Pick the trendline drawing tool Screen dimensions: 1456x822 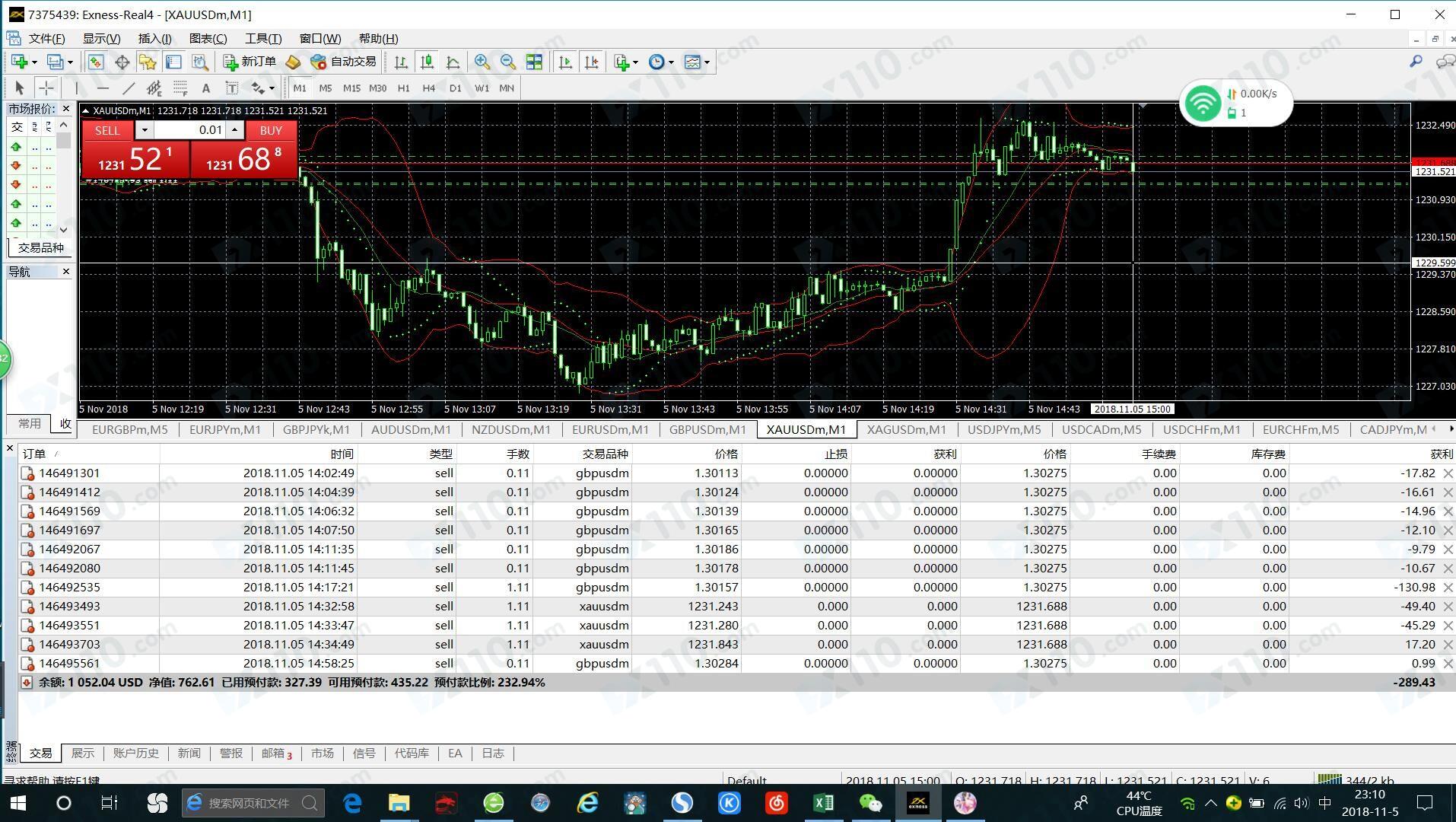click(x=129, y=88)
